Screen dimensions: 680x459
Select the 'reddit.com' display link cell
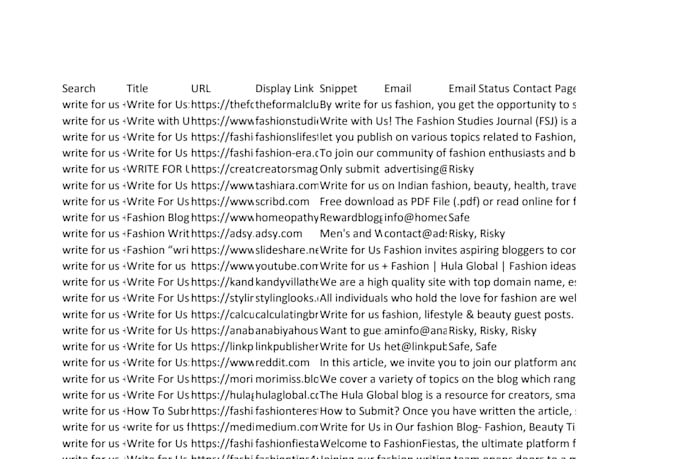coord(282,363)
